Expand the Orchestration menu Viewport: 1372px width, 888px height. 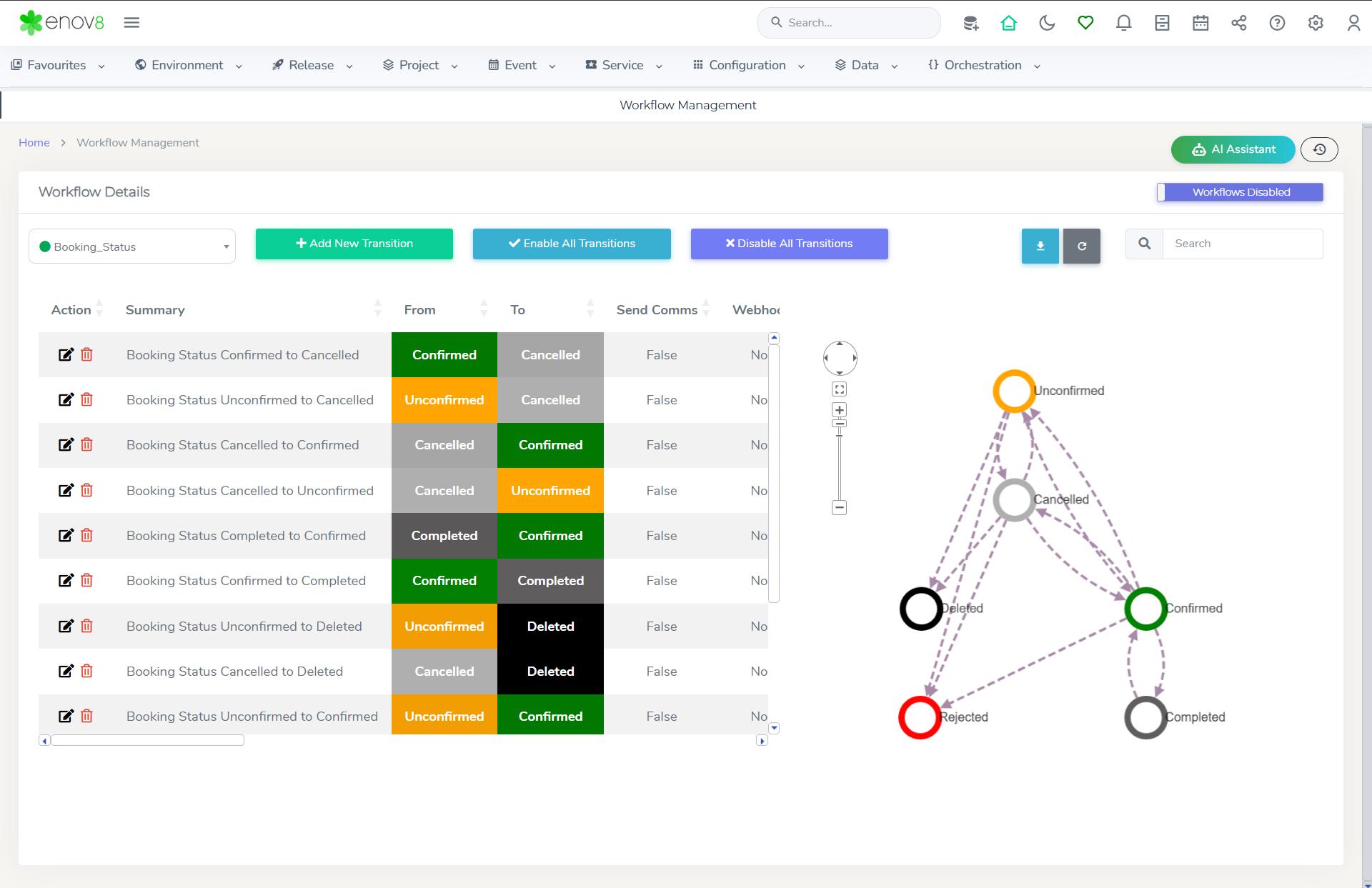click(984, 65)
